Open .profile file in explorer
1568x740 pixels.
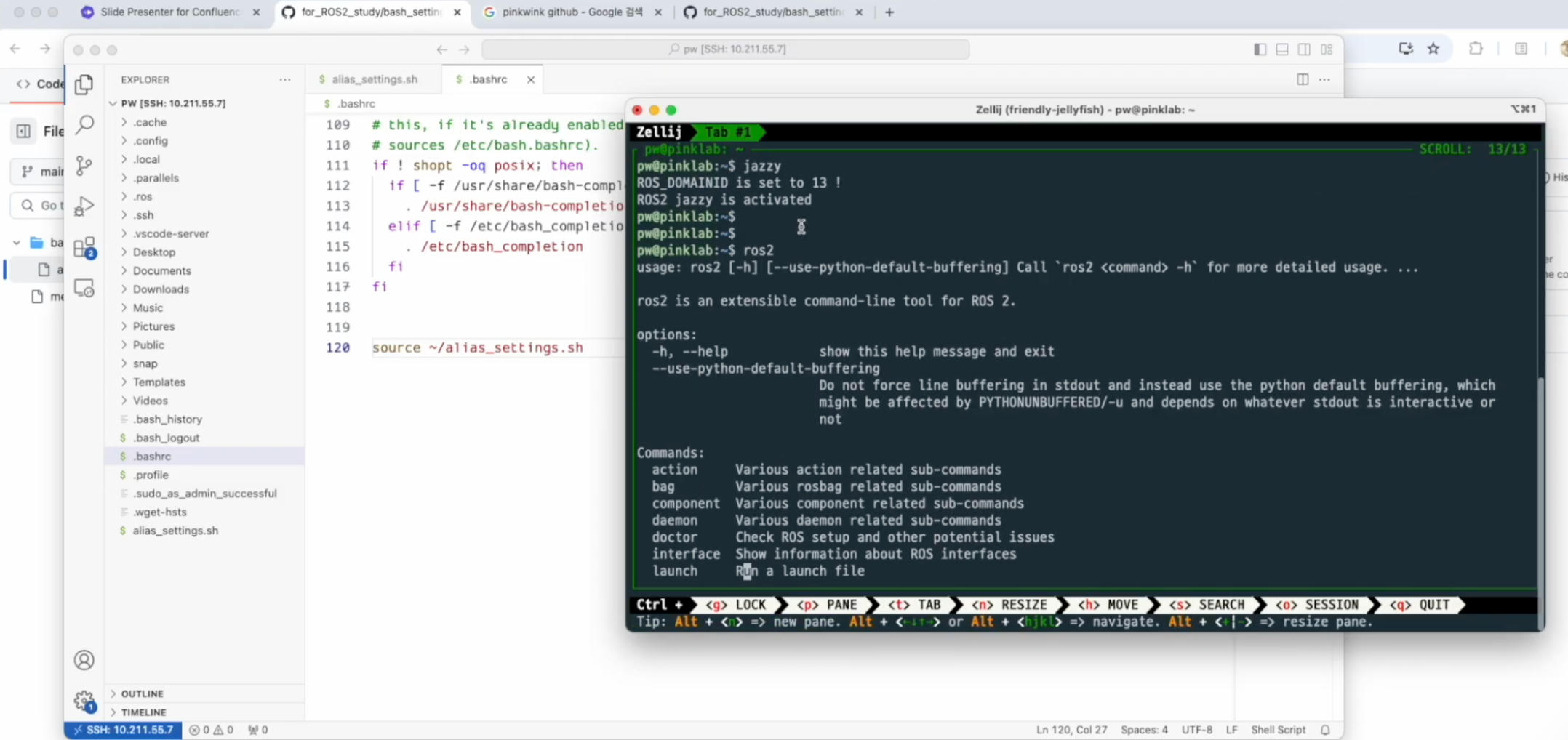151,475
